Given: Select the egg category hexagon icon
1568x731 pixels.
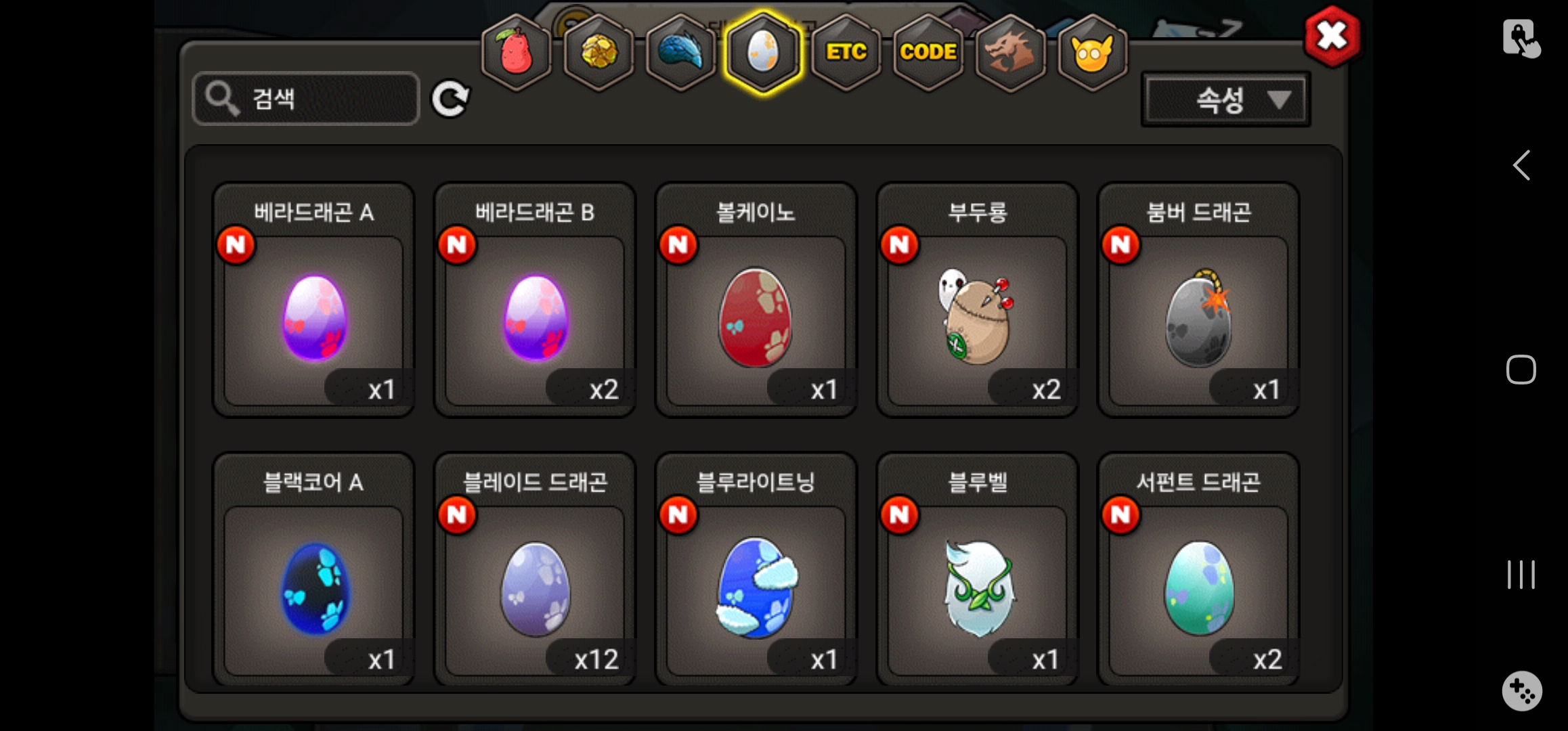Looking at the screenshot, I should pyautogui.click(x=763, y=53).
